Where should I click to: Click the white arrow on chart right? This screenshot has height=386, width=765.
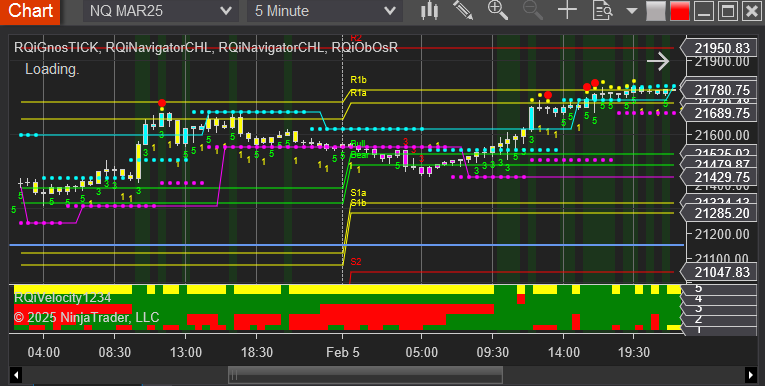(x=658, y=61)
